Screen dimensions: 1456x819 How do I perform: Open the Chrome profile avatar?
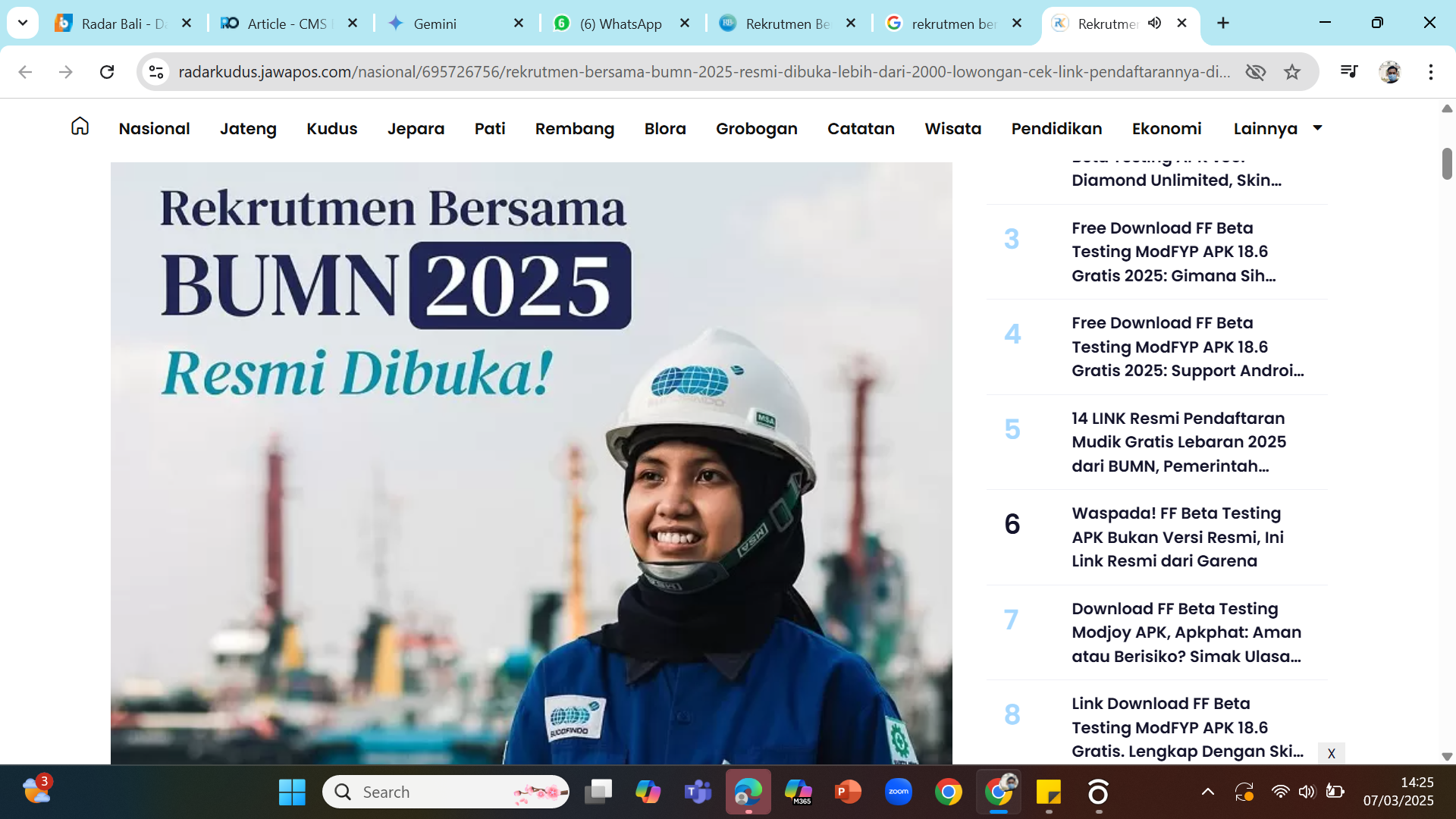click(1390, 72)
